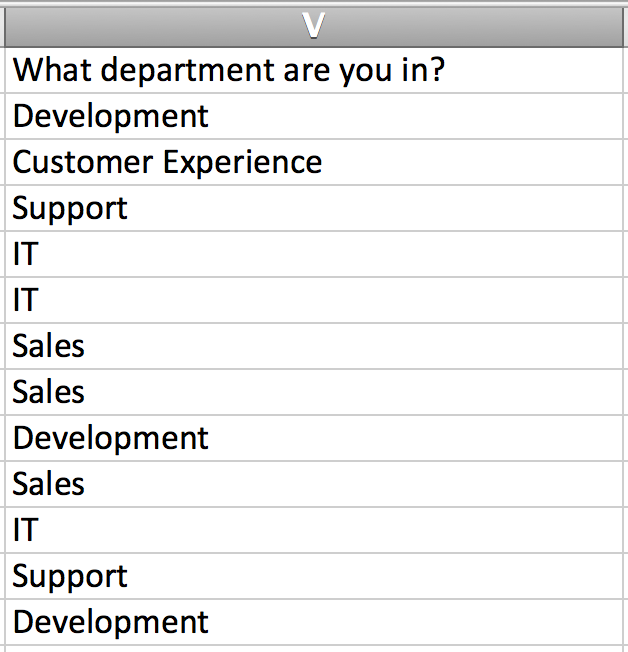
Task: Click the IT cell directly below Support
Action: 25,255
